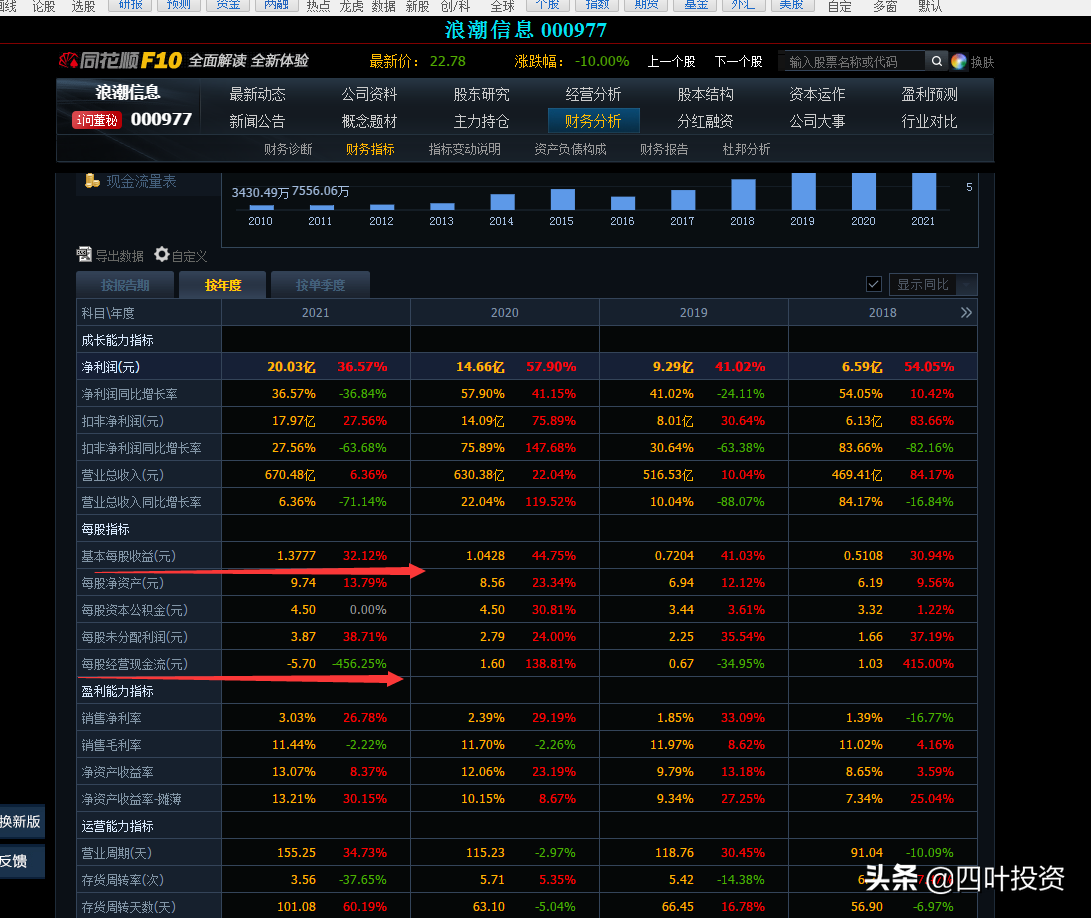This screenshot has height=918, width=1091.
Task: Click the 期货 top toolbar button
Action: click(646, 6)
